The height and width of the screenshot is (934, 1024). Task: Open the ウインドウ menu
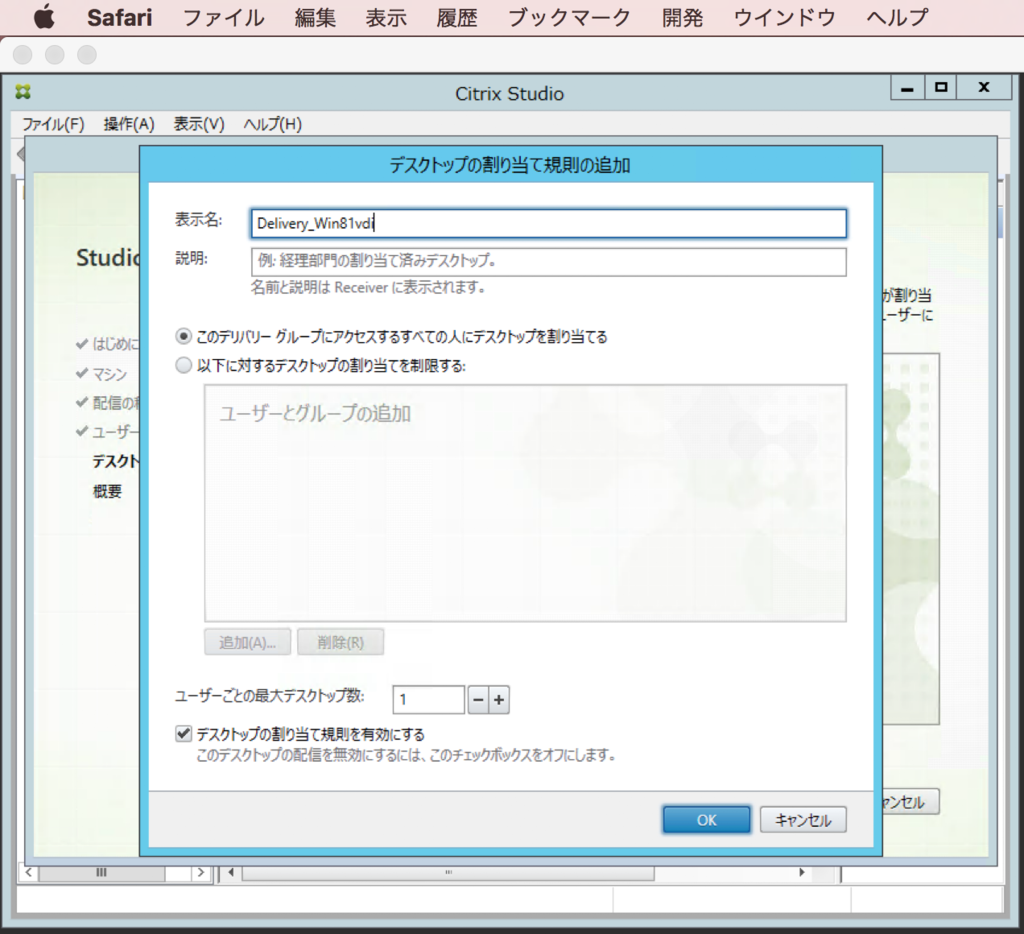point(784,17)
